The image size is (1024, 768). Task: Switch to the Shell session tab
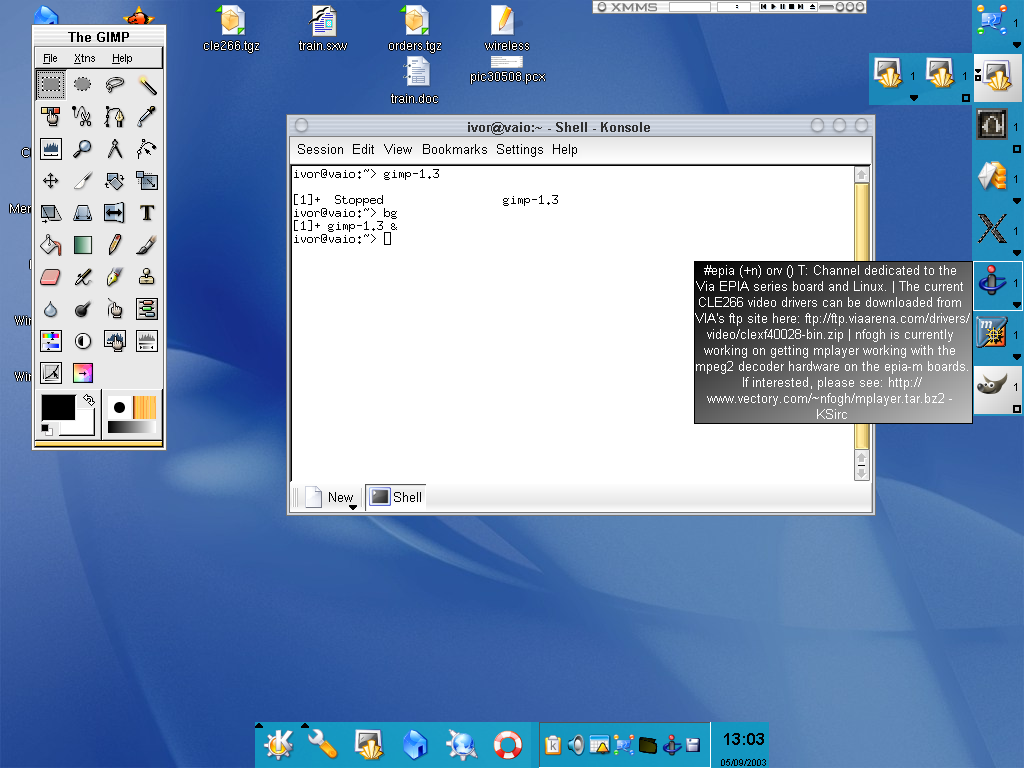[x=396, y=497]
